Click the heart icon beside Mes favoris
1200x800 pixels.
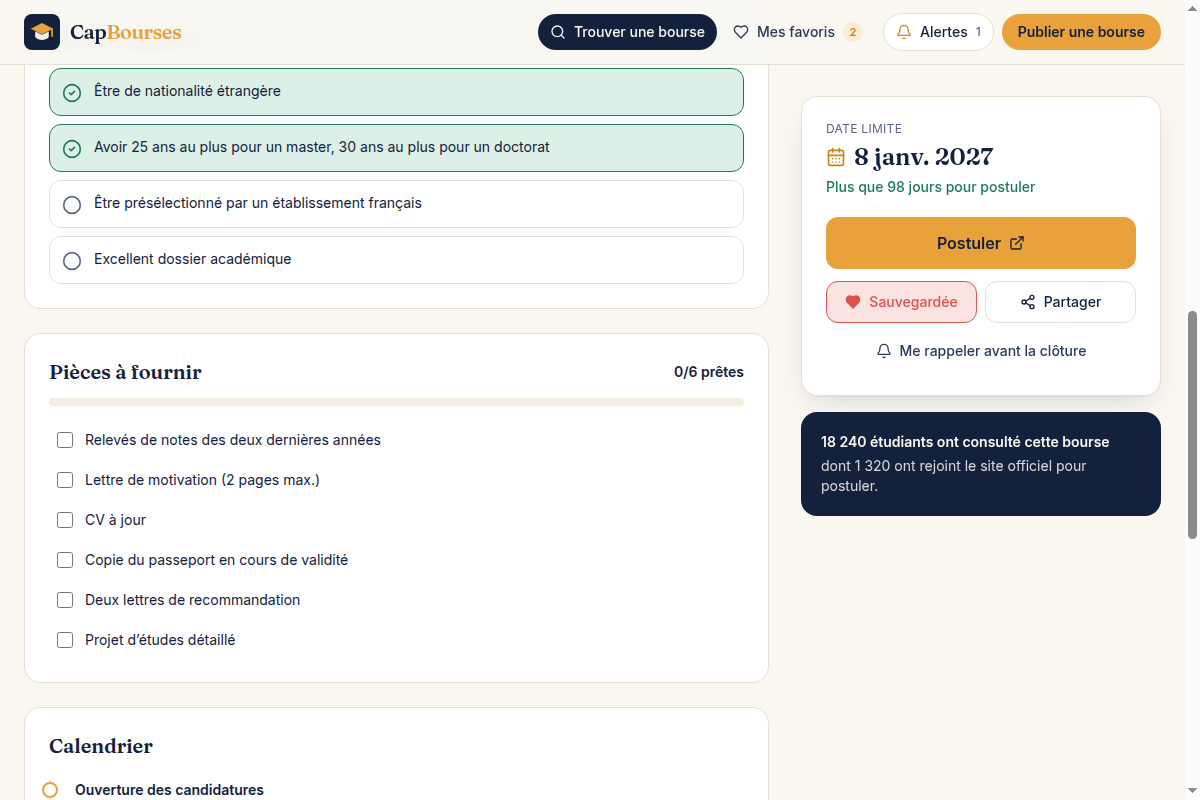[x=741, y=32]
